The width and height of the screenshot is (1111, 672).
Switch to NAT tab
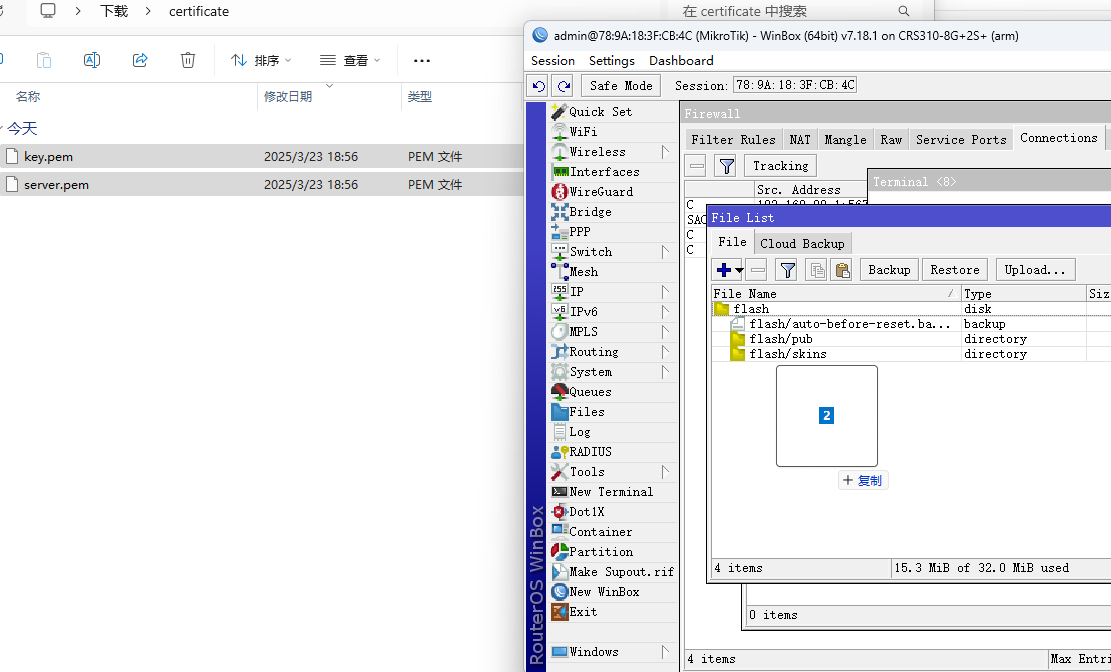(800, 140)
